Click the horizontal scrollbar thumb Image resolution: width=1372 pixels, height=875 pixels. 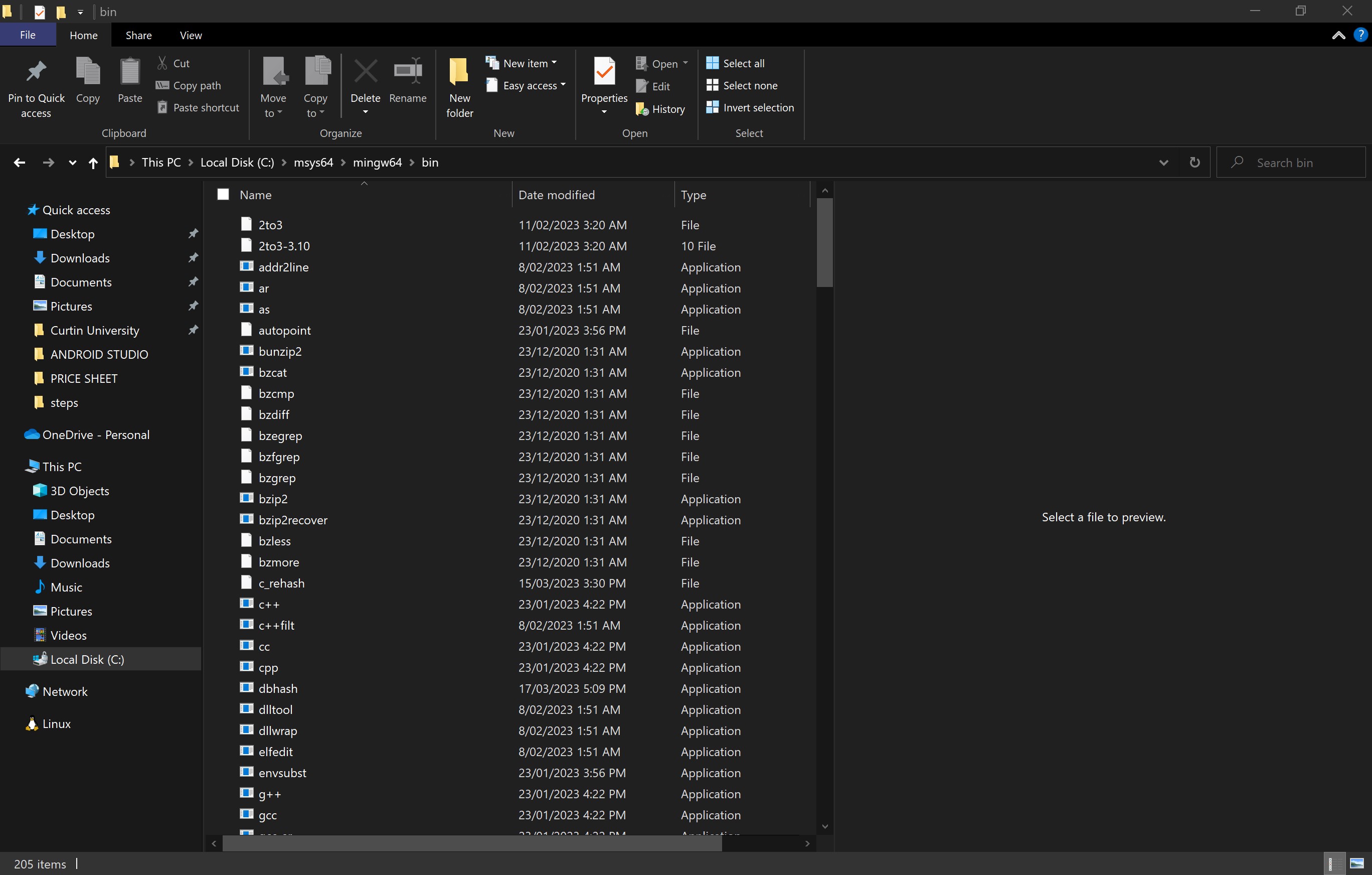[472, 843]
